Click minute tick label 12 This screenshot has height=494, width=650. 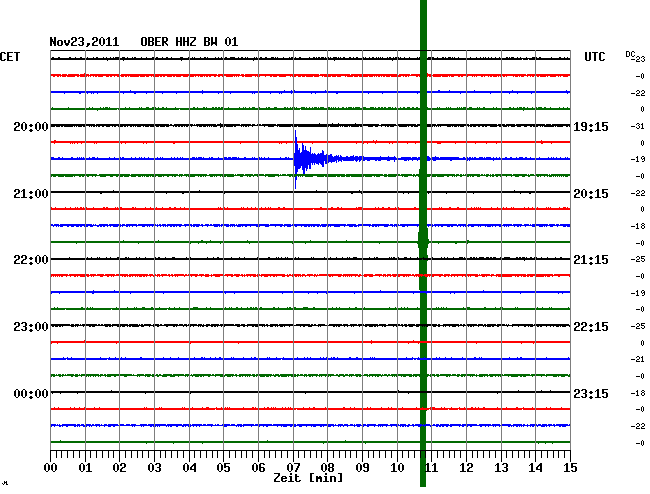click(x=466, y=468)
